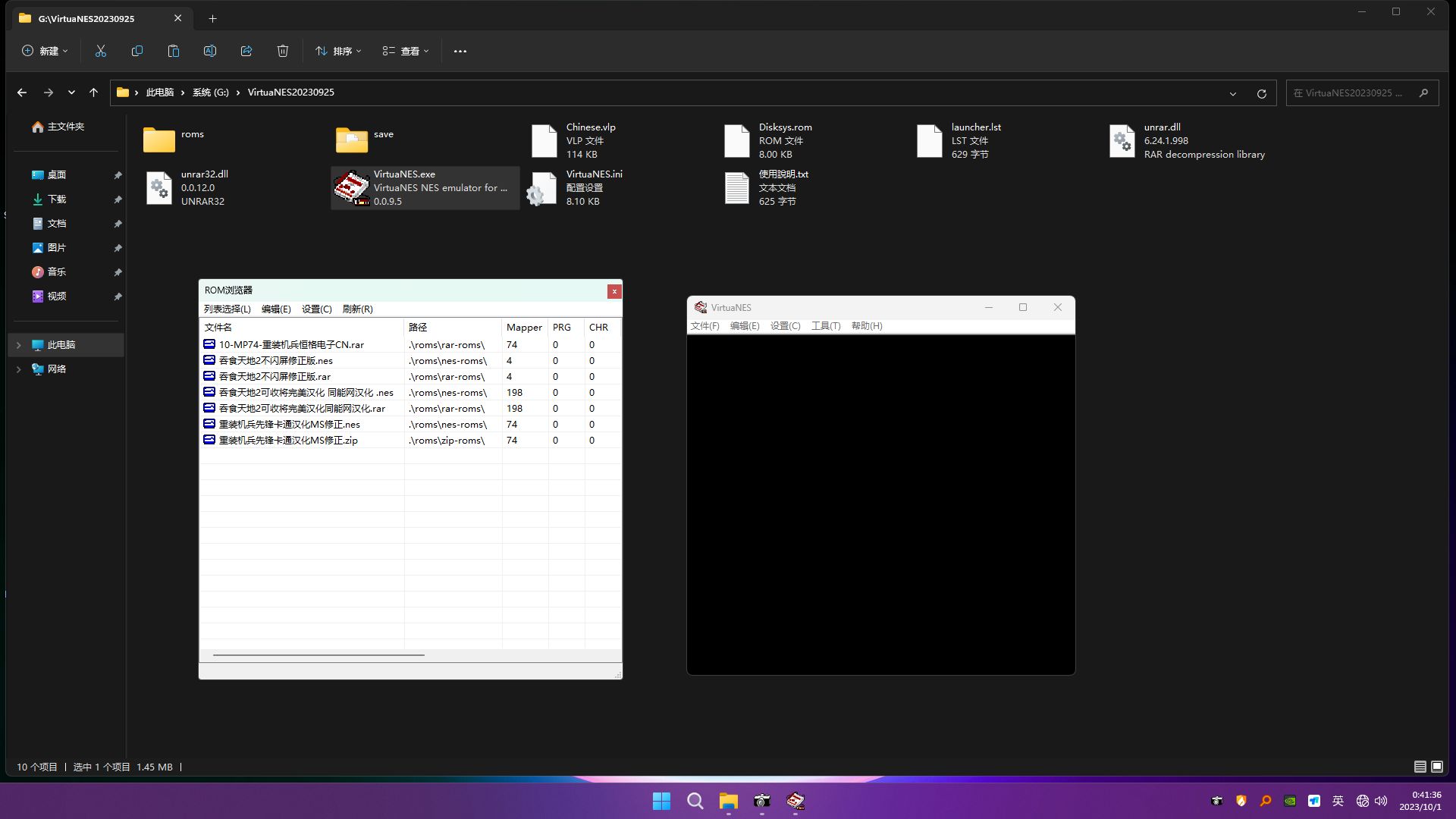This screenshot has height=819, width=1456.
Task: Select row 重装机兵先锋卡通汉化MS修正.nes
Action: [409, 424]
